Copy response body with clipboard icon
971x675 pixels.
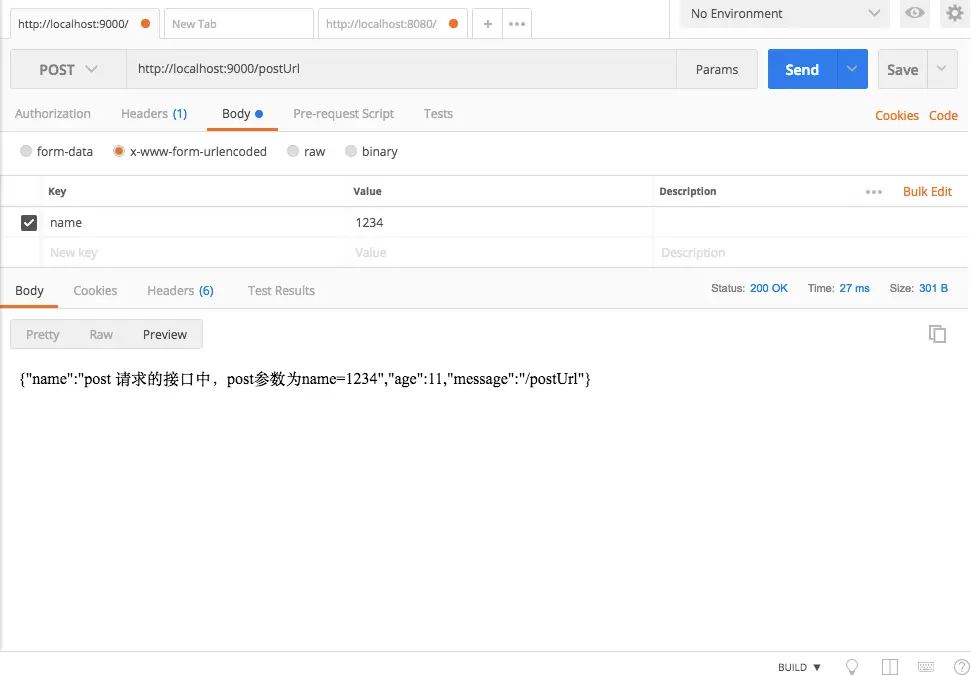pyautogui.click(x=937, y=334)
